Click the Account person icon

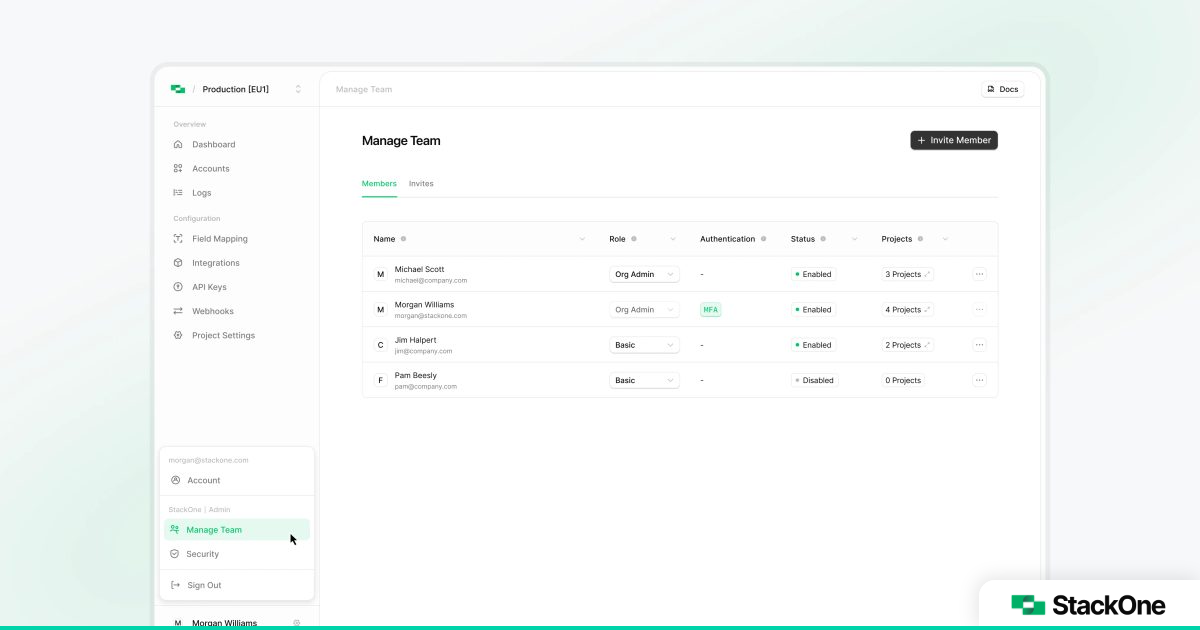175,480
